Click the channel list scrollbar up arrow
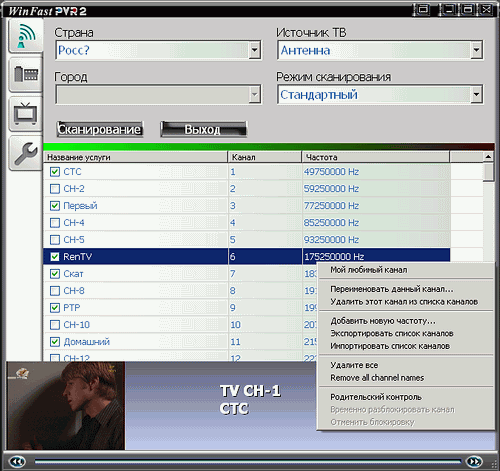This screenshot has height=471, width=500. point(488,157)
